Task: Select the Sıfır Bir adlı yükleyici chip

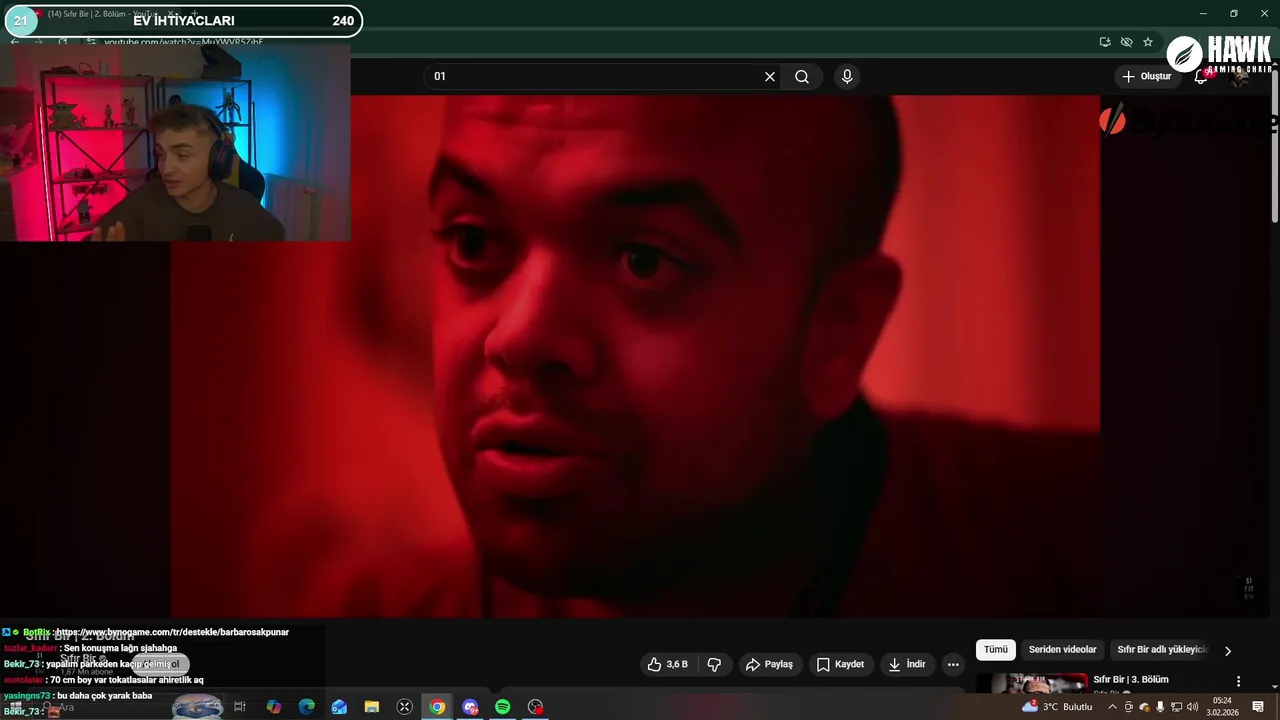Action: (1162, 650)
